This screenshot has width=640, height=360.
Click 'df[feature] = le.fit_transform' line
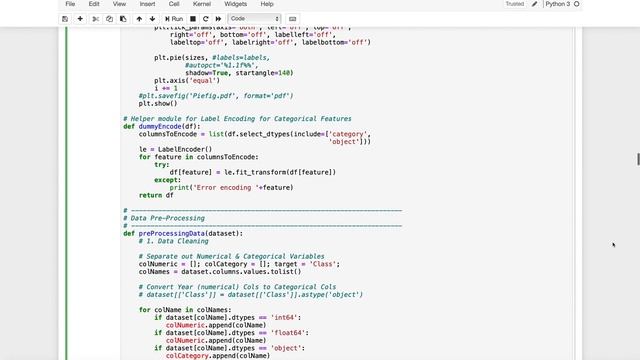[x=253, y=172]
